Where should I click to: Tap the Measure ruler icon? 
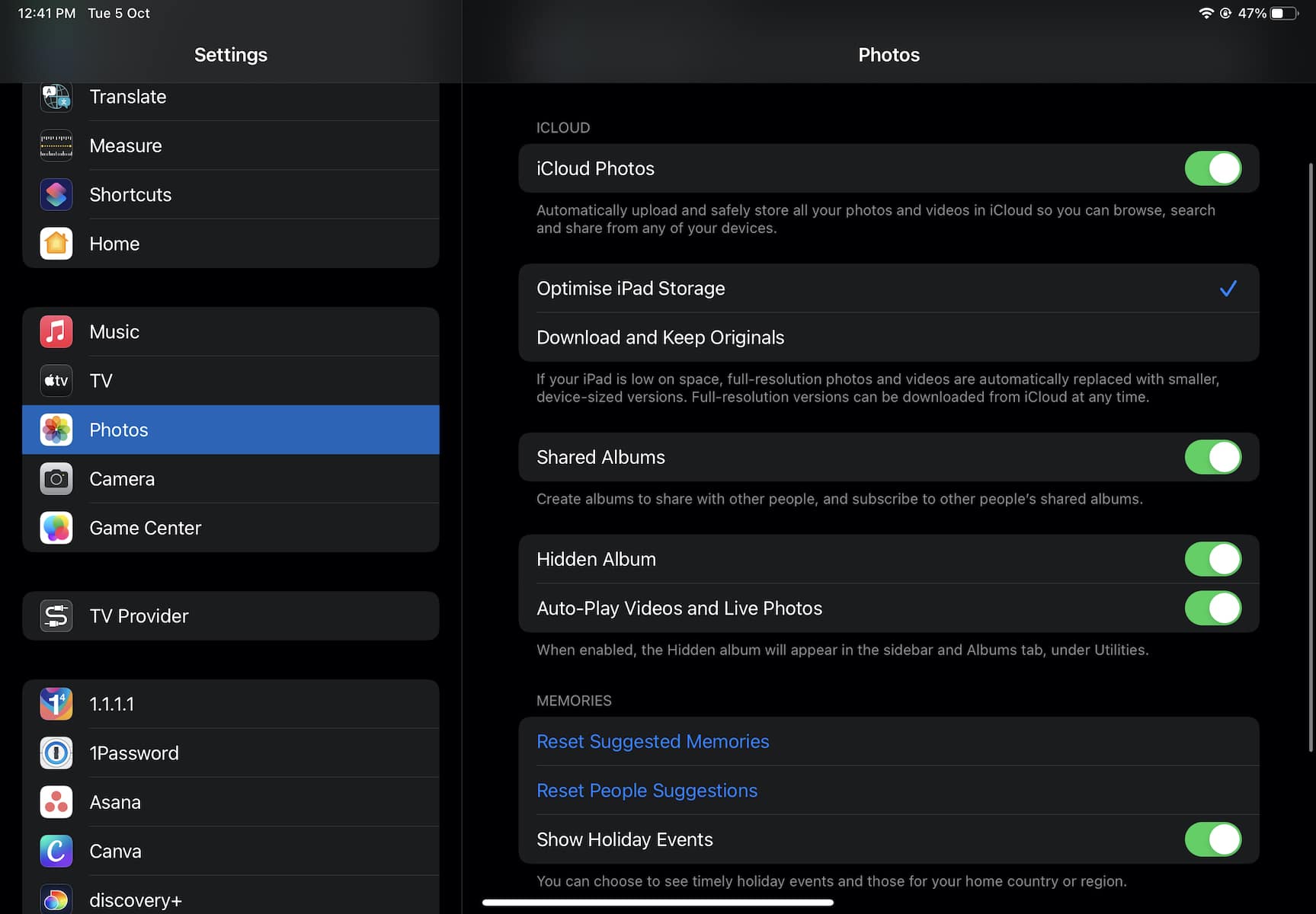[56, 145]
